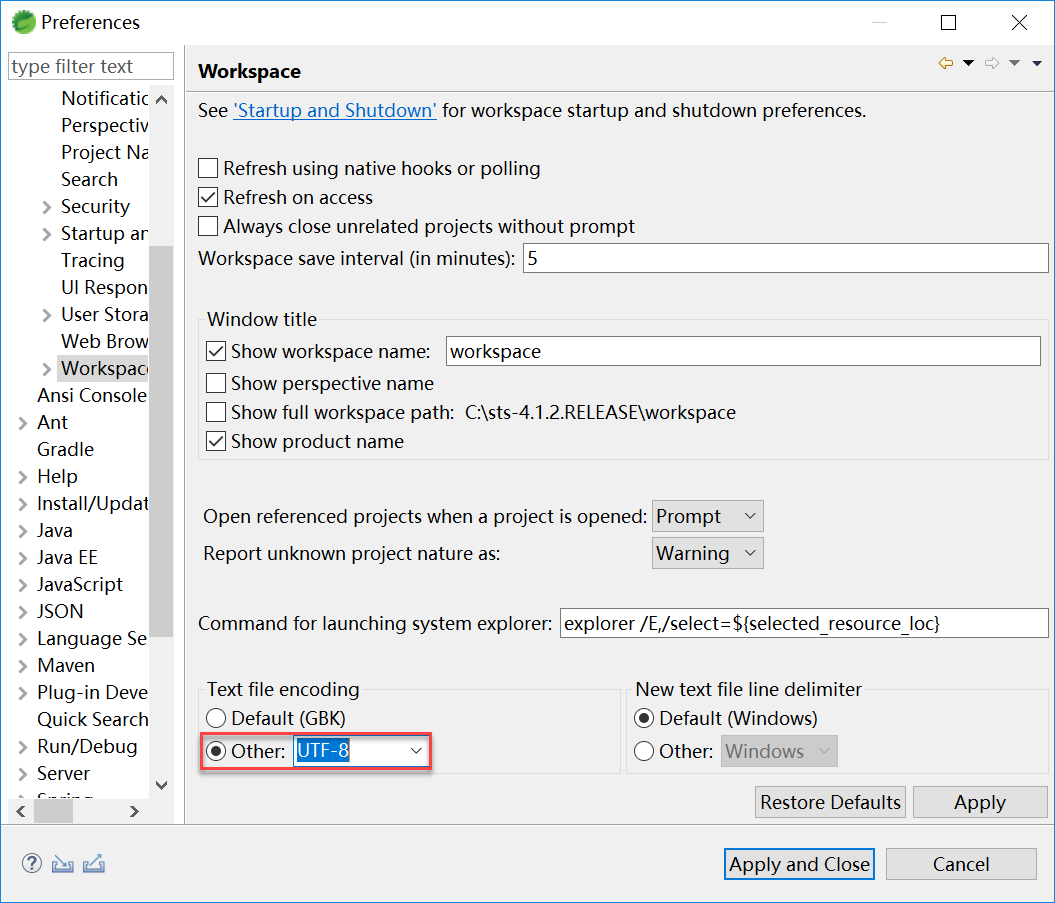Select Ansi Console in the preferences tree

[x=91, y=395]
